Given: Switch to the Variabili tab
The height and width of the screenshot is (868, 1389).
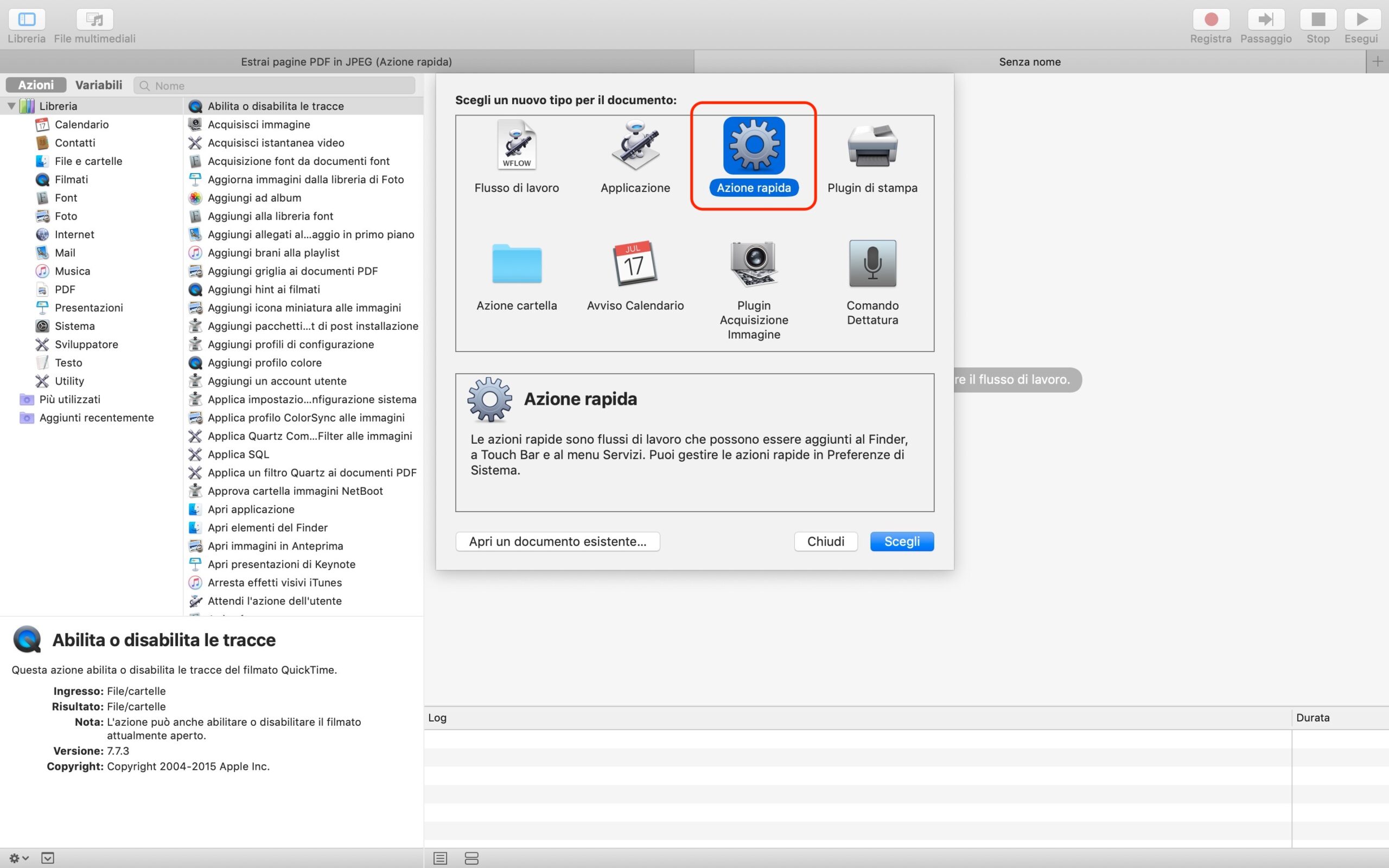Looking at the screenshot, I should (99, 85).
